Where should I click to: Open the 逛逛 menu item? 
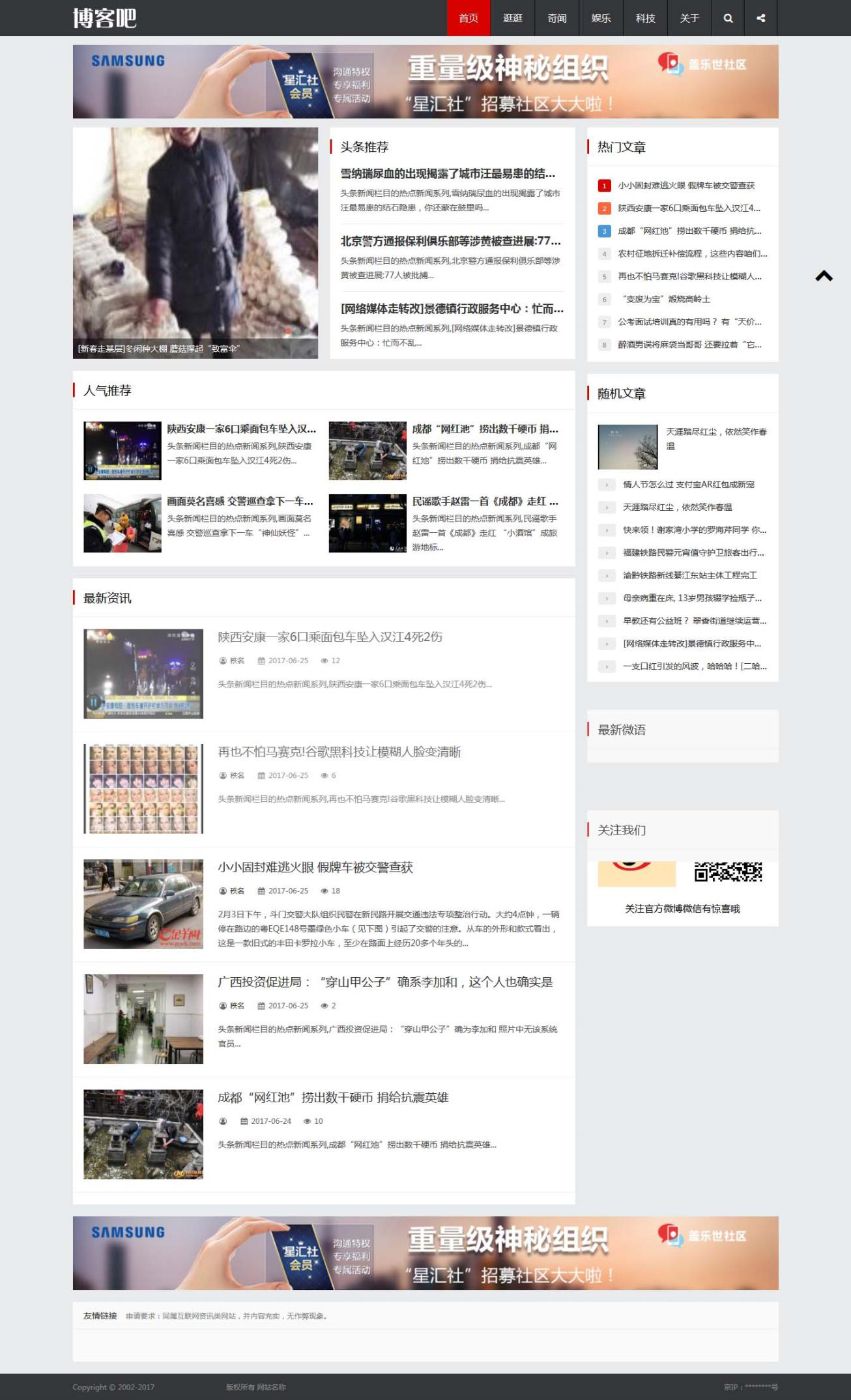click(513, 18)
